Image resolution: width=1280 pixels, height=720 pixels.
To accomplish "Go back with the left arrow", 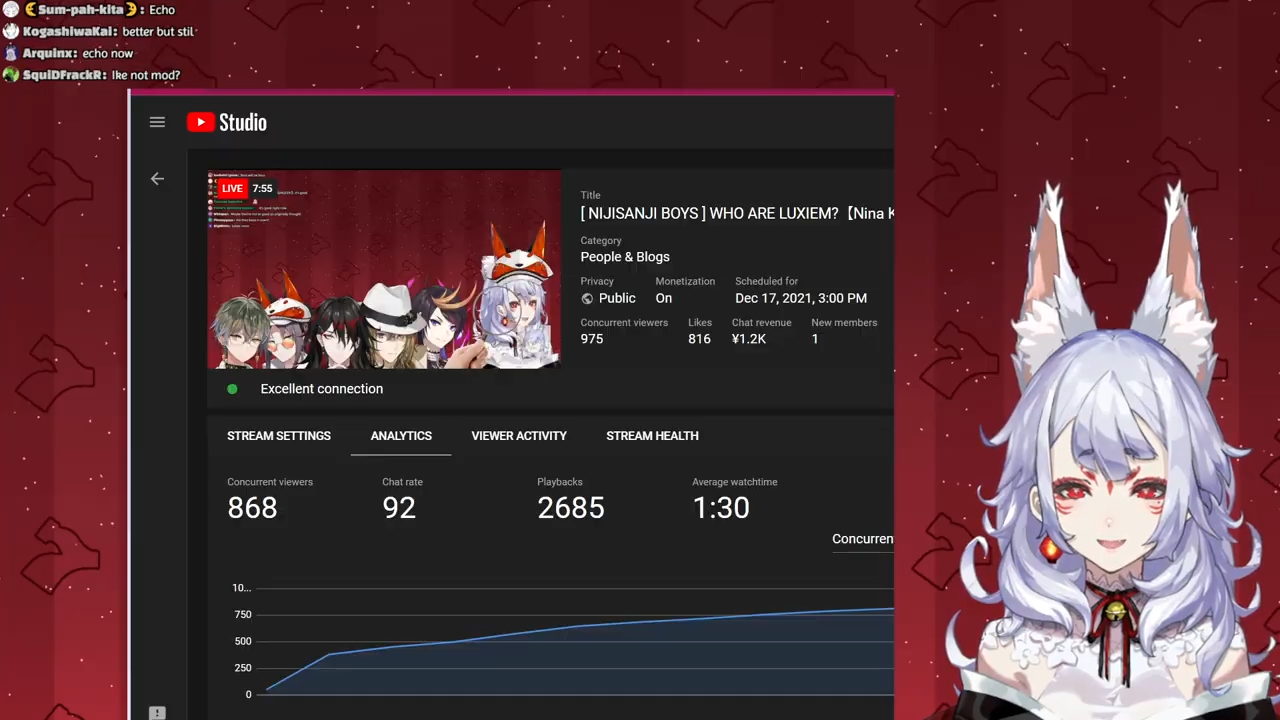I will [x=157, y=179].
